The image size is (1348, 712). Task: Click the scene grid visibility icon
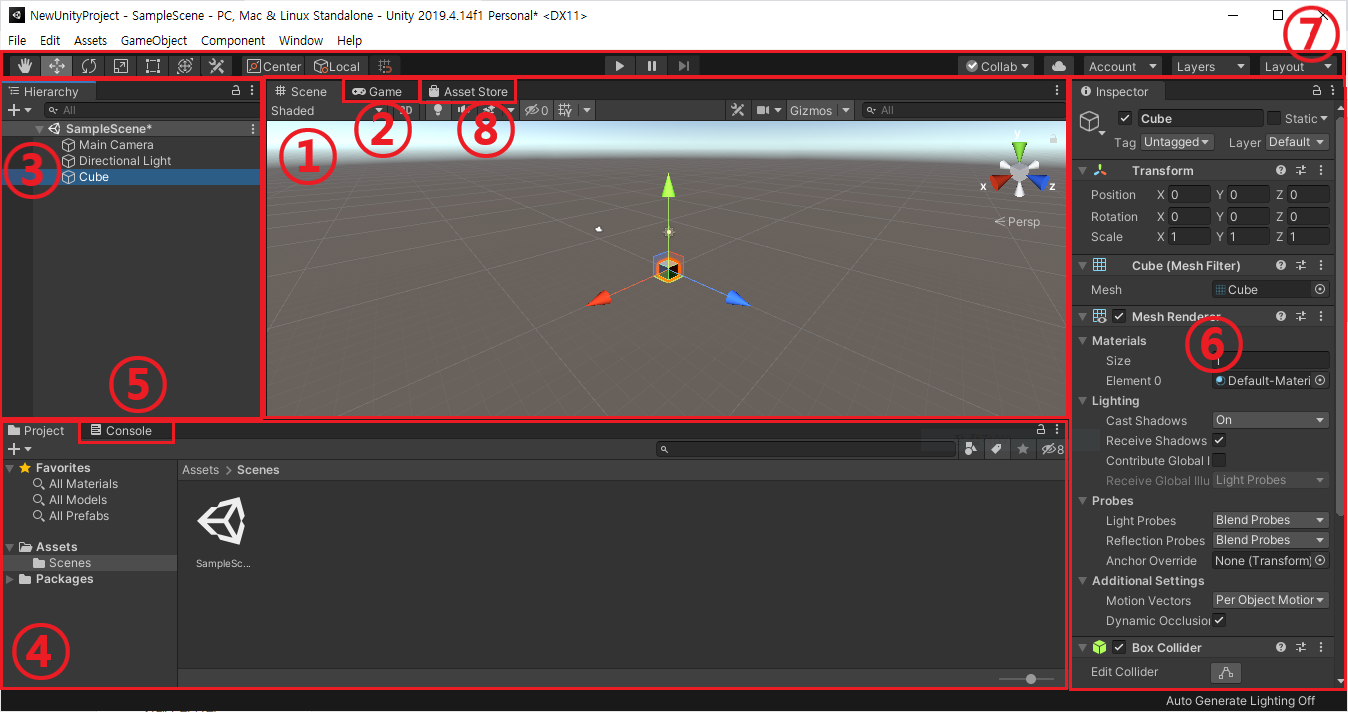click(x=565, y=110)
